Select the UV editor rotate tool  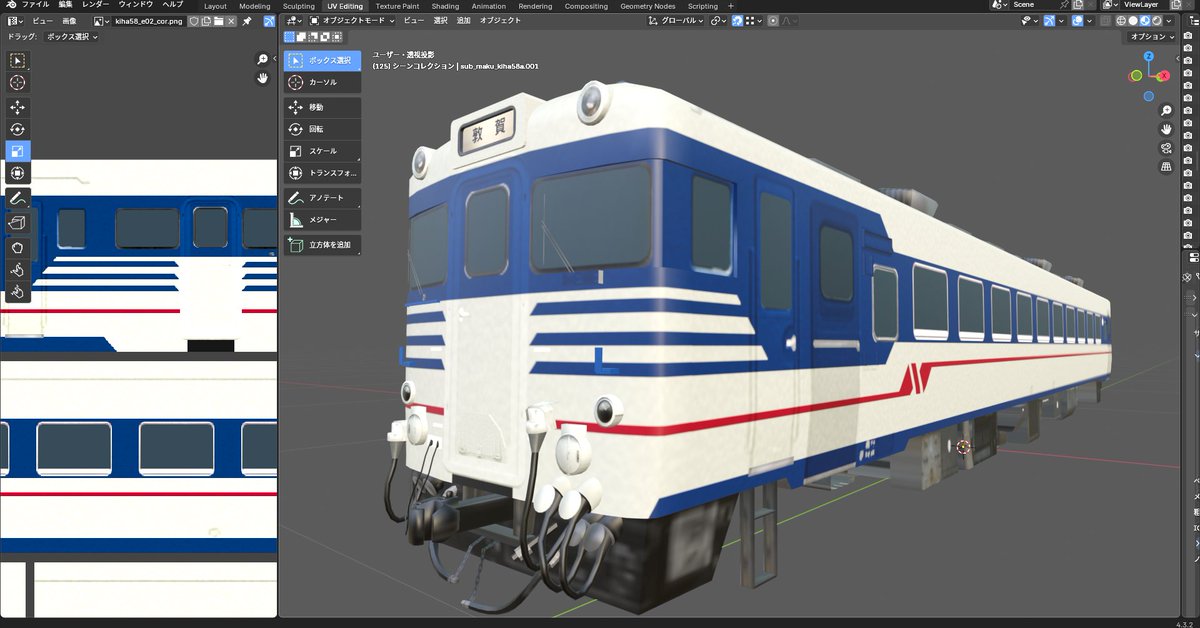[17, 129]
